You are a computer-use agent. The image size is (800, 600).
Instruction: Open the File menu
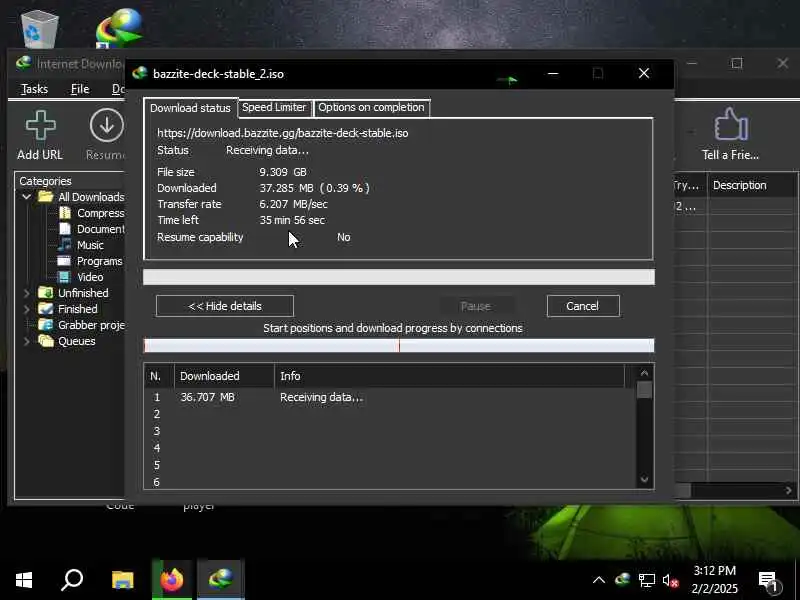coord(80,89)
